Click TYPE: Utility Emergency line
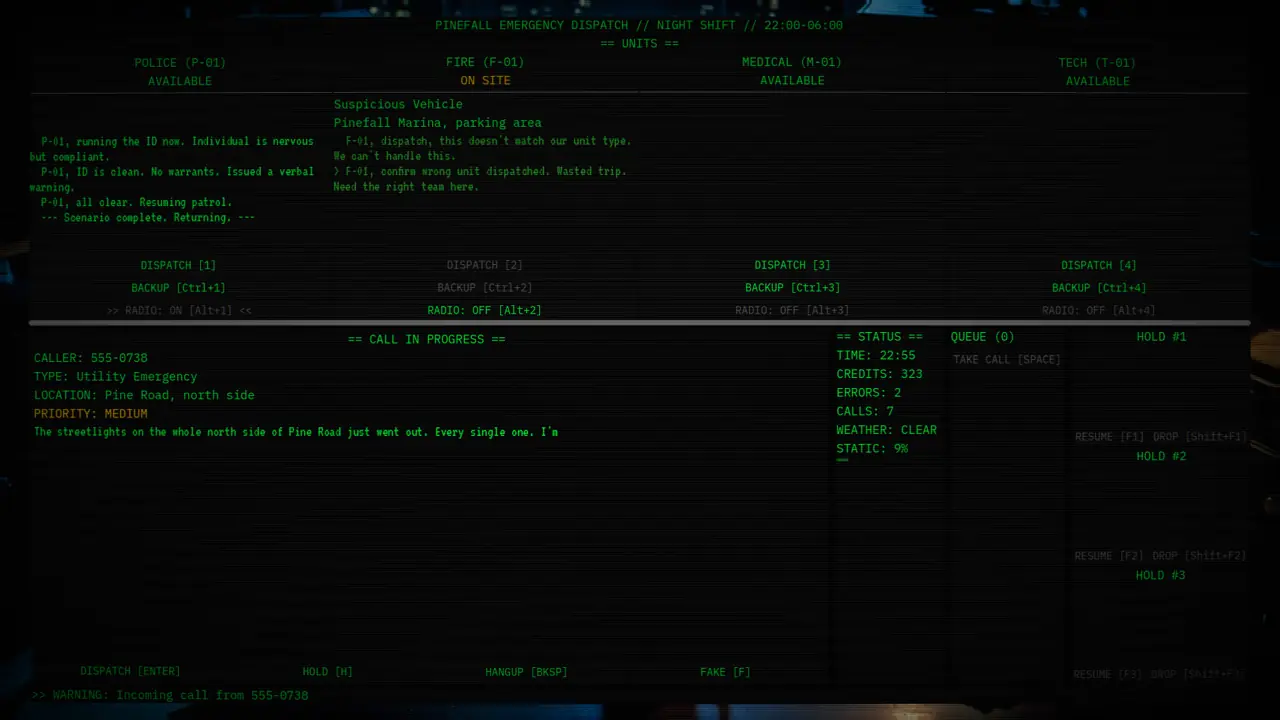1280x720 pixels. [x=116, y=377]
